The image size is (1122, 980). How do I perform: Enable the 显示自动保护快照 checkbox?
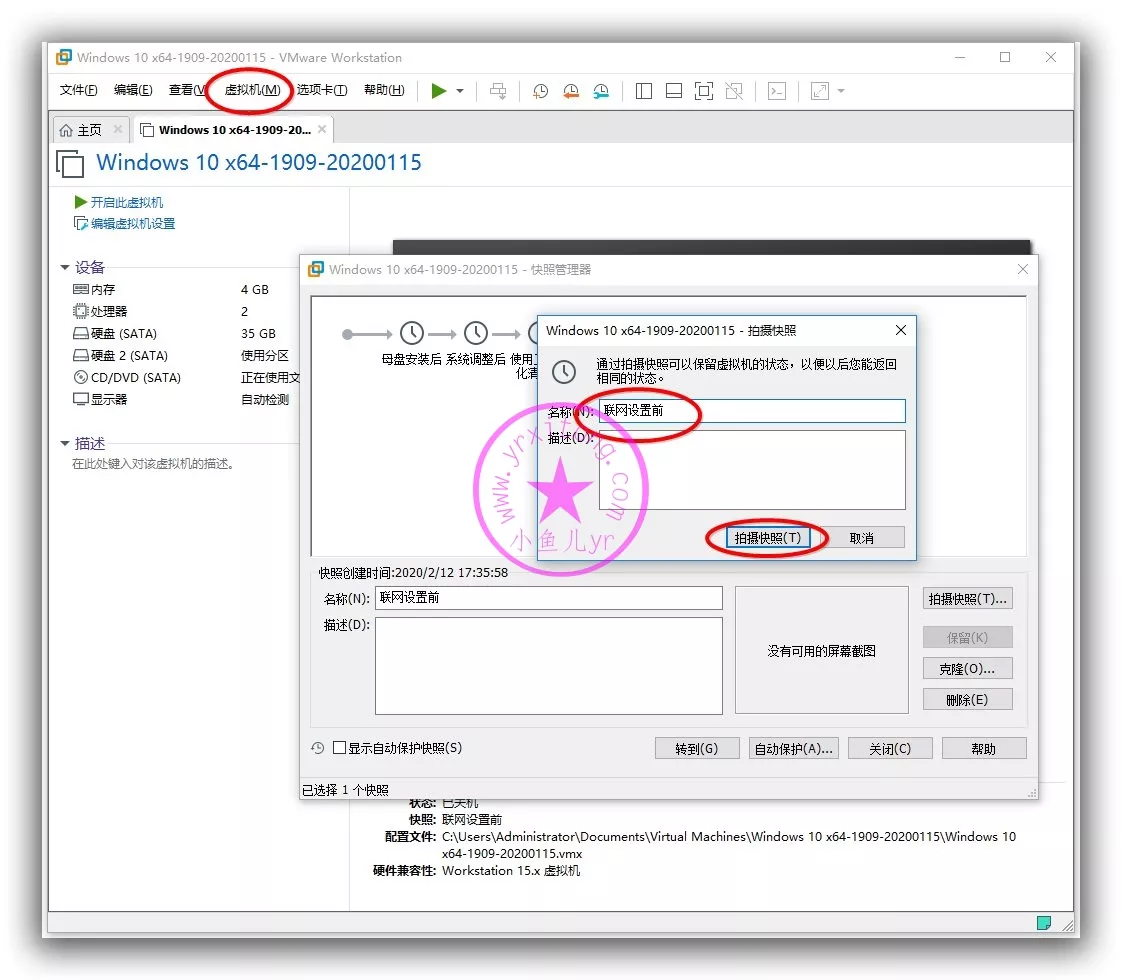[x=339, y=748]
